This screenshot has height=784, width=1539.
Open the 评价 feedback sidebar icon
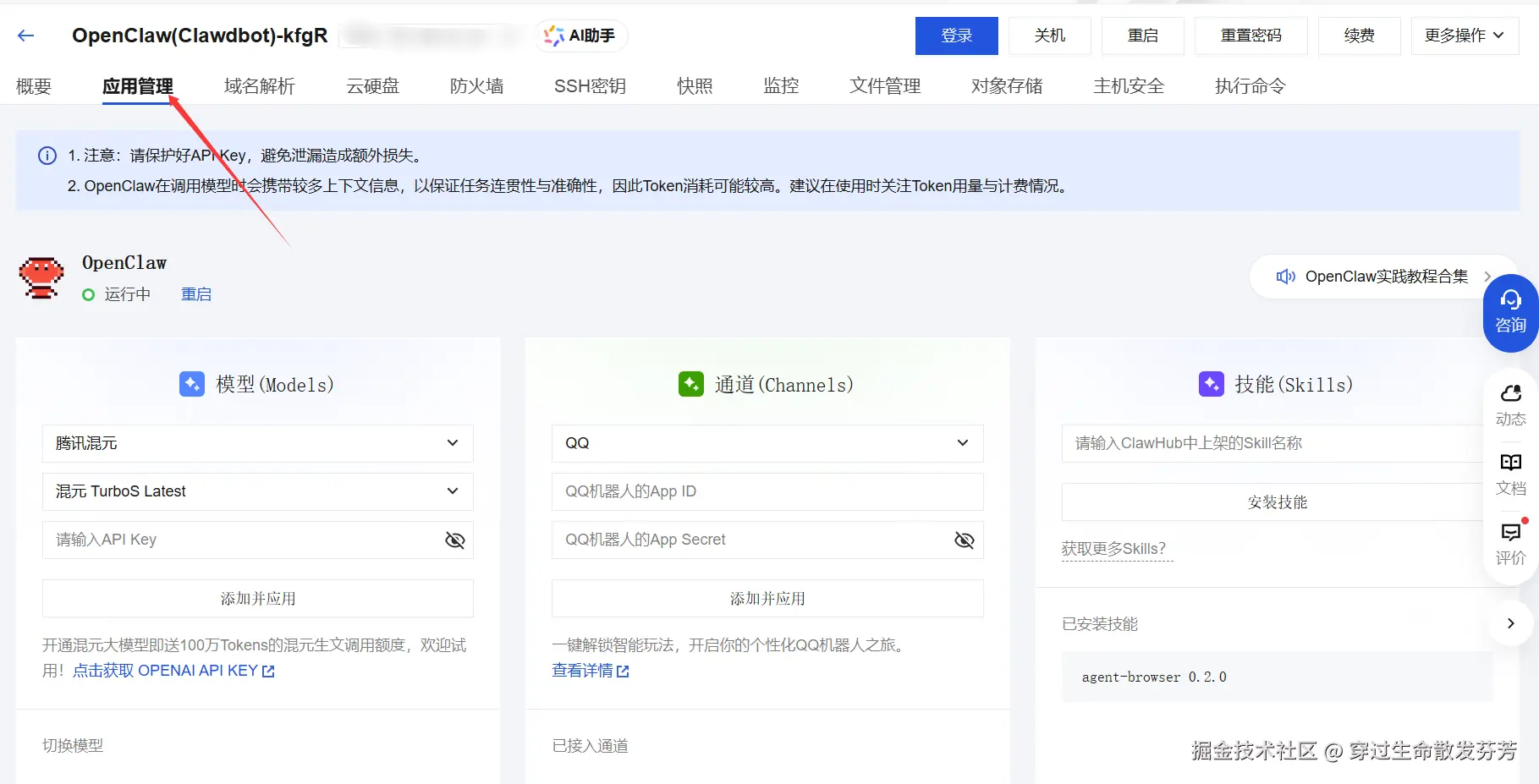(x=1510, y=544)
